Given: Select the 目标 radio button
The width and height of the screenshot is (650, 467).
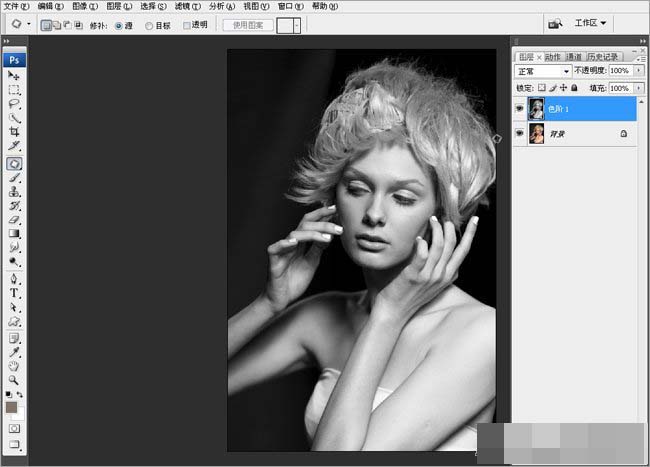Looking at the screenshot, I should [150, 25].
